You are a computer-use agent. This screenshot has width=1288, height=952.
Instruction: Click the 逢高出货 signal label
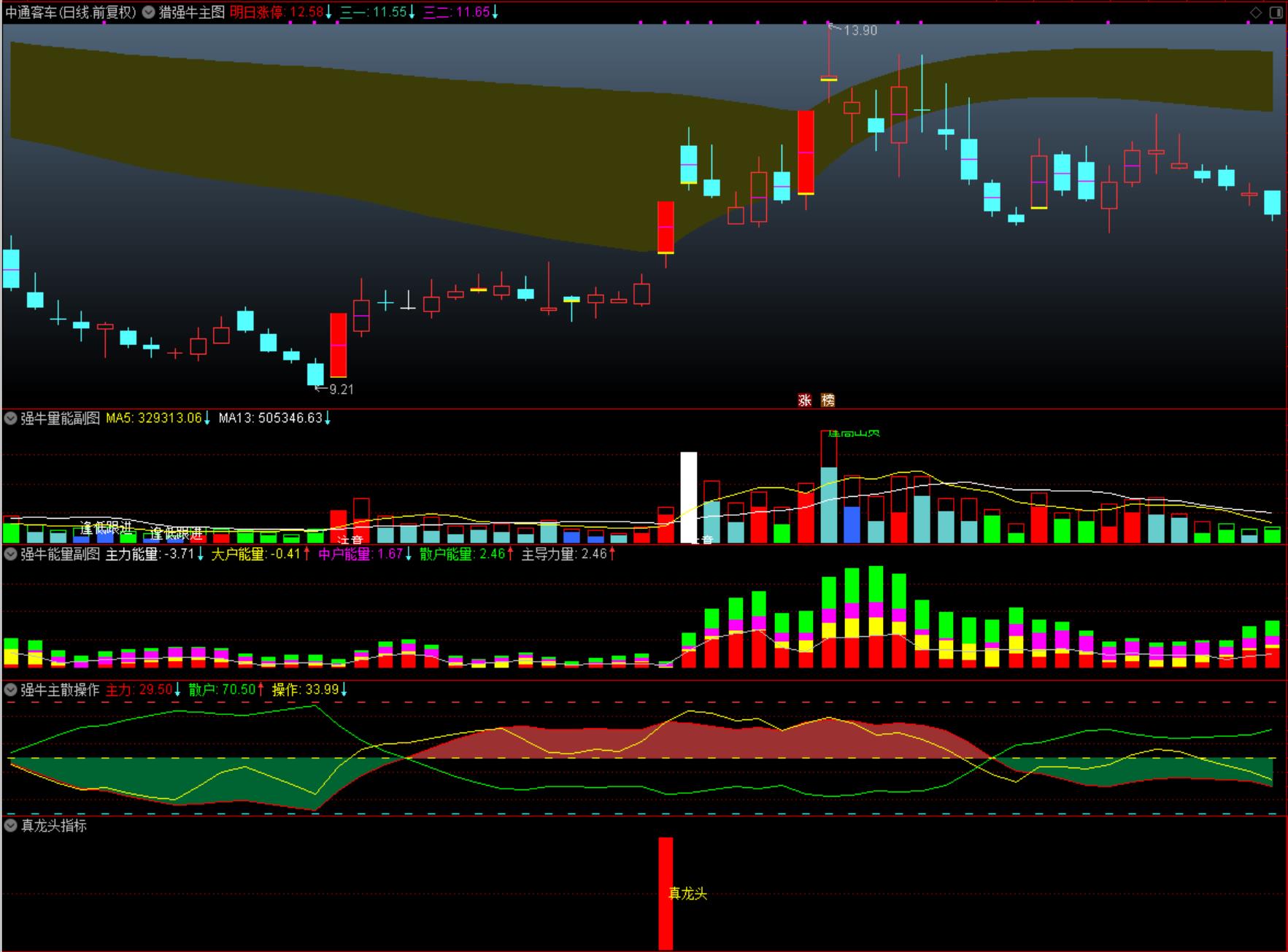coord(854,433)
